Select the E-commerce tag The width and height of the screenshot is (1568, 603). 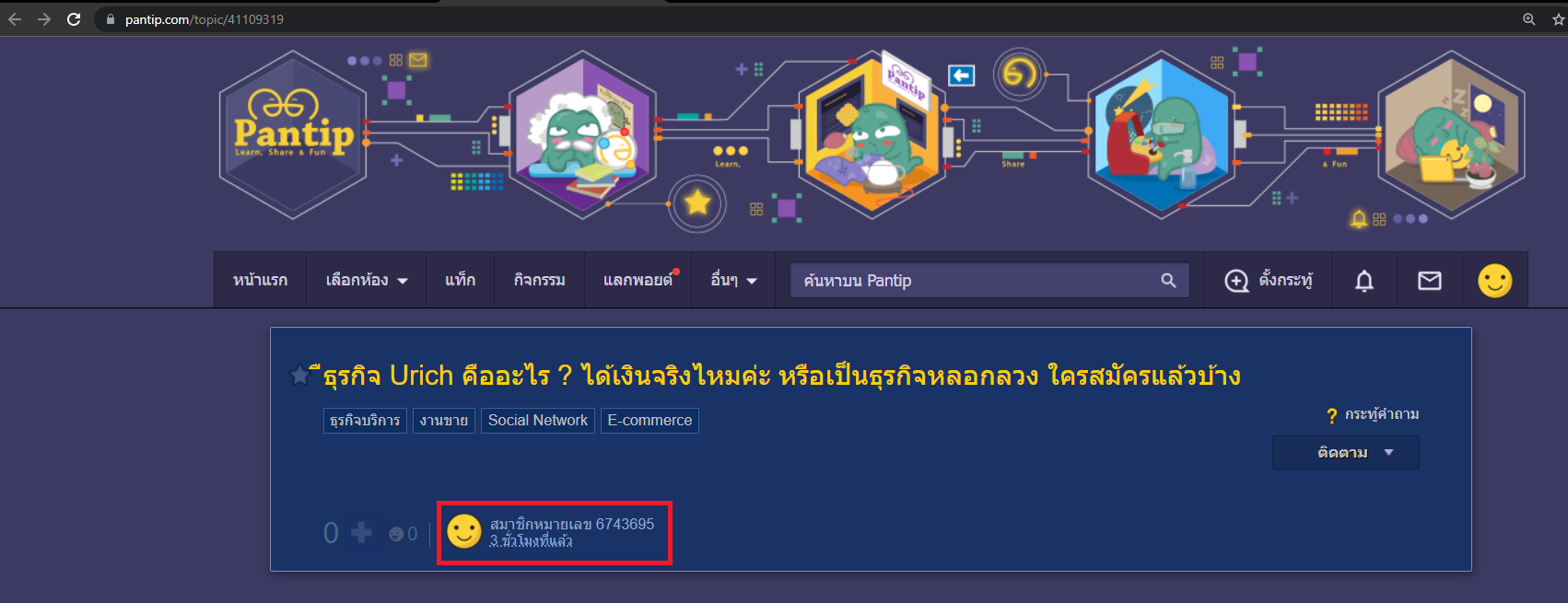pos(649,421)
